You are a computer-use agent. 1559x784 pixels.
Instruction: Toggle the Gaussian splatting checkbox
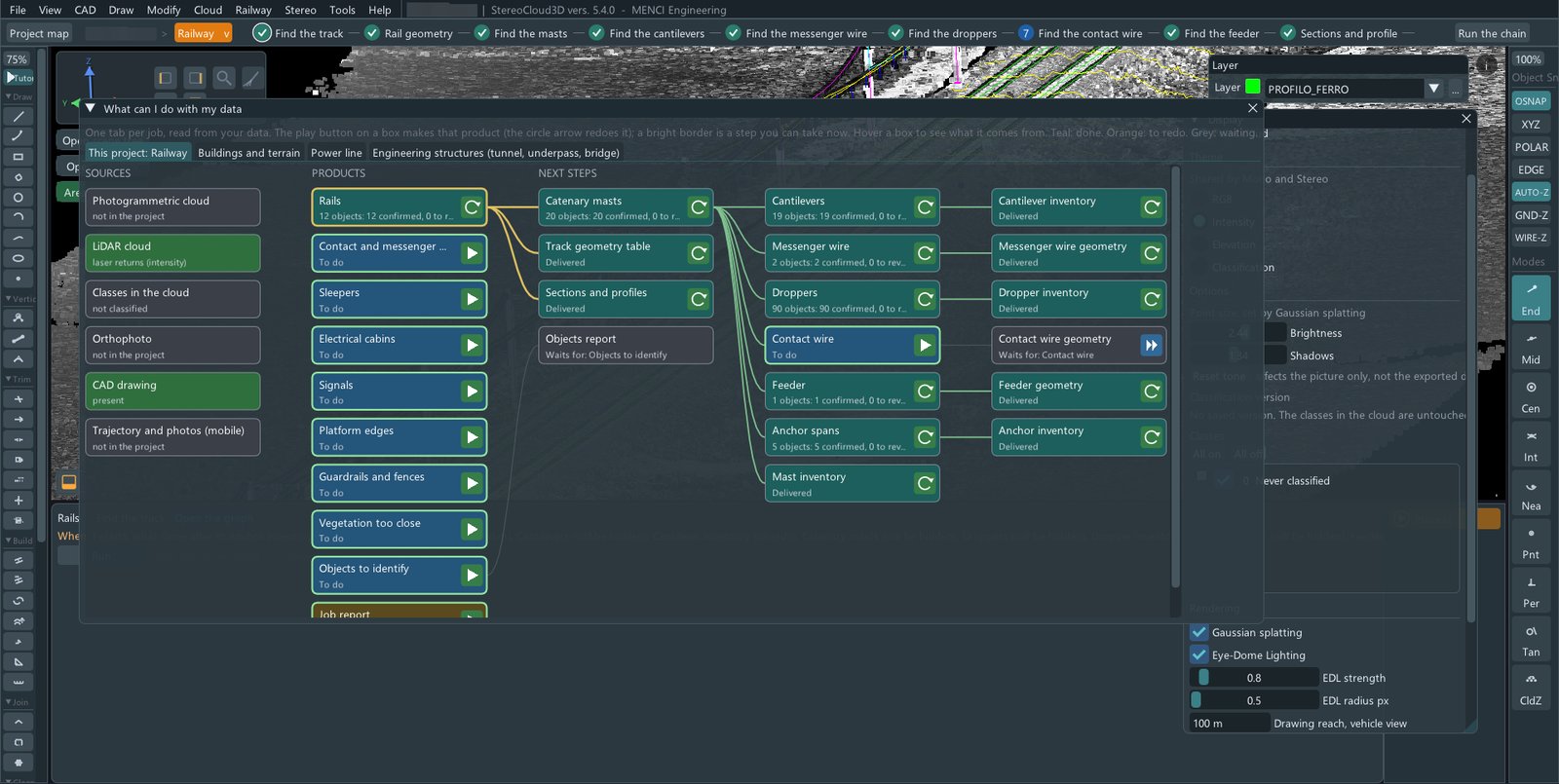(x=1199, y=632)
